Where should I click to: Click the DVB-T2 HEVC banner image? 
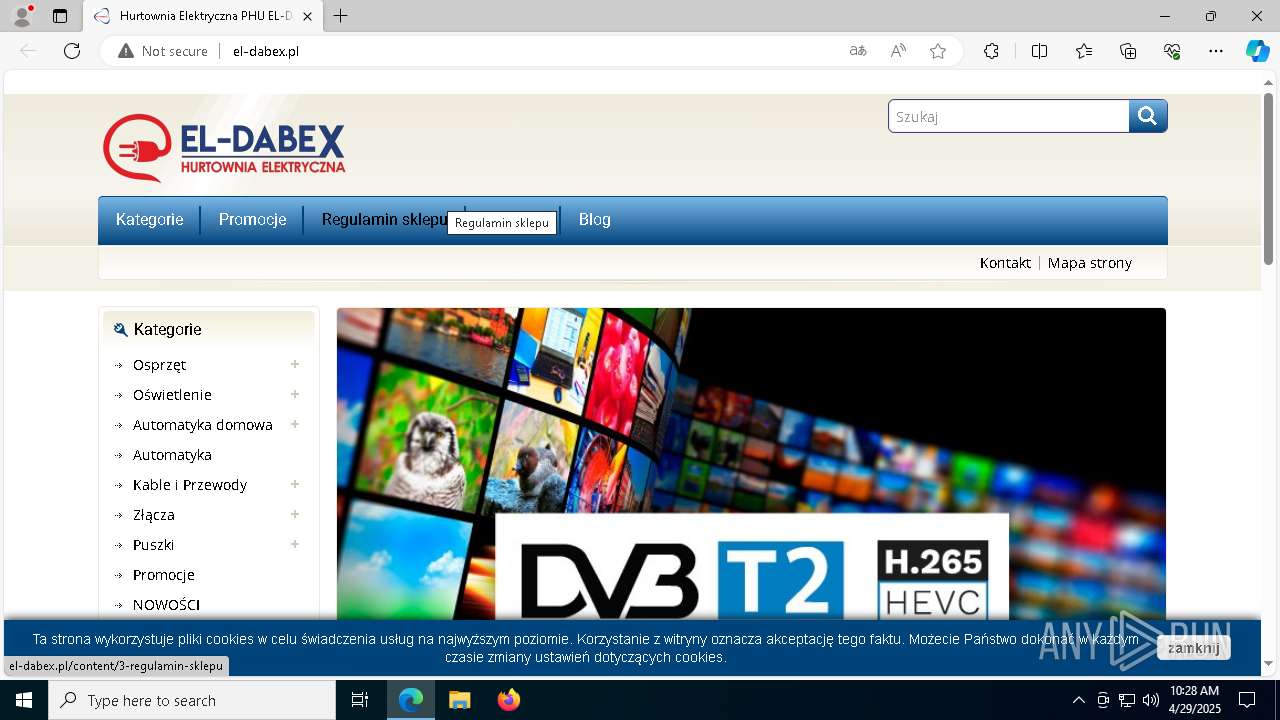coord(751,464)
